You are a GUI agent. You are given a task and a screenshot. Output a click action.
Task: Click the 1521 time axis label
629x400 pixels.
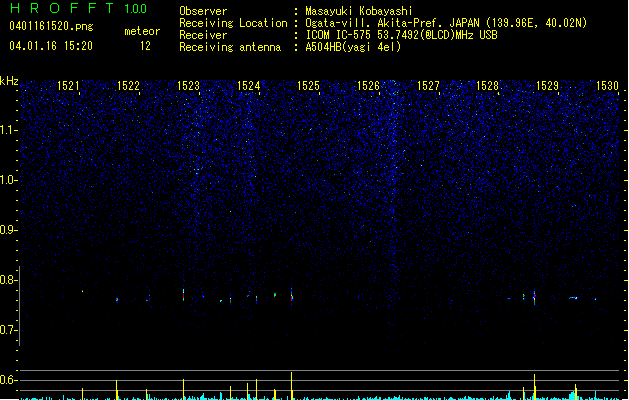(68, 86)
